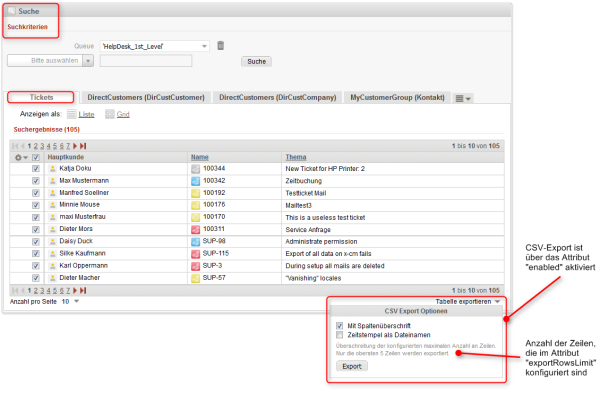The image size is (600, 393).
Task: Uncheck the Karl Oppermann row checkbox
Action: [x=36, y=266]
